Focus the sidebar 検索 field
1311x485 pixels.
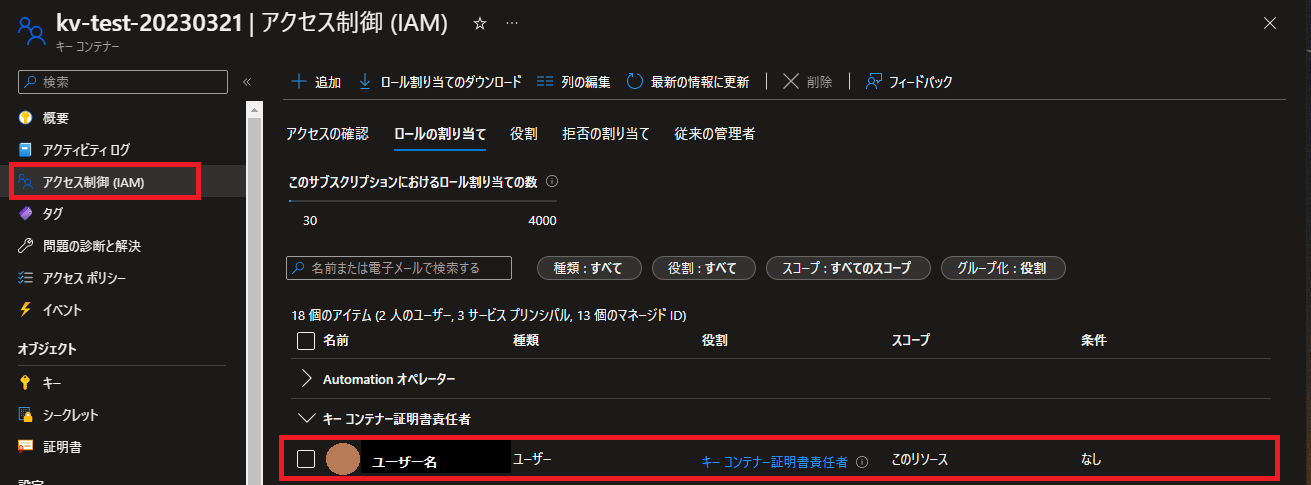click(123, 82)
